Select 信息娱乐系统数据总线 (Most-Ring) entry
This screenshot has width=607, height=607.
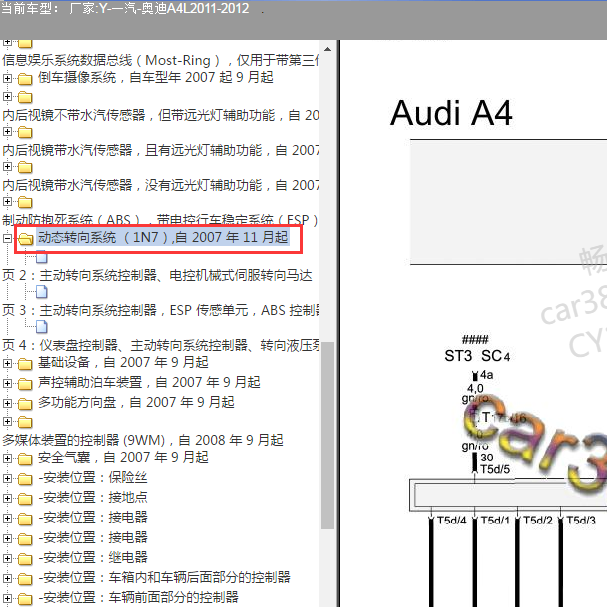161,60
